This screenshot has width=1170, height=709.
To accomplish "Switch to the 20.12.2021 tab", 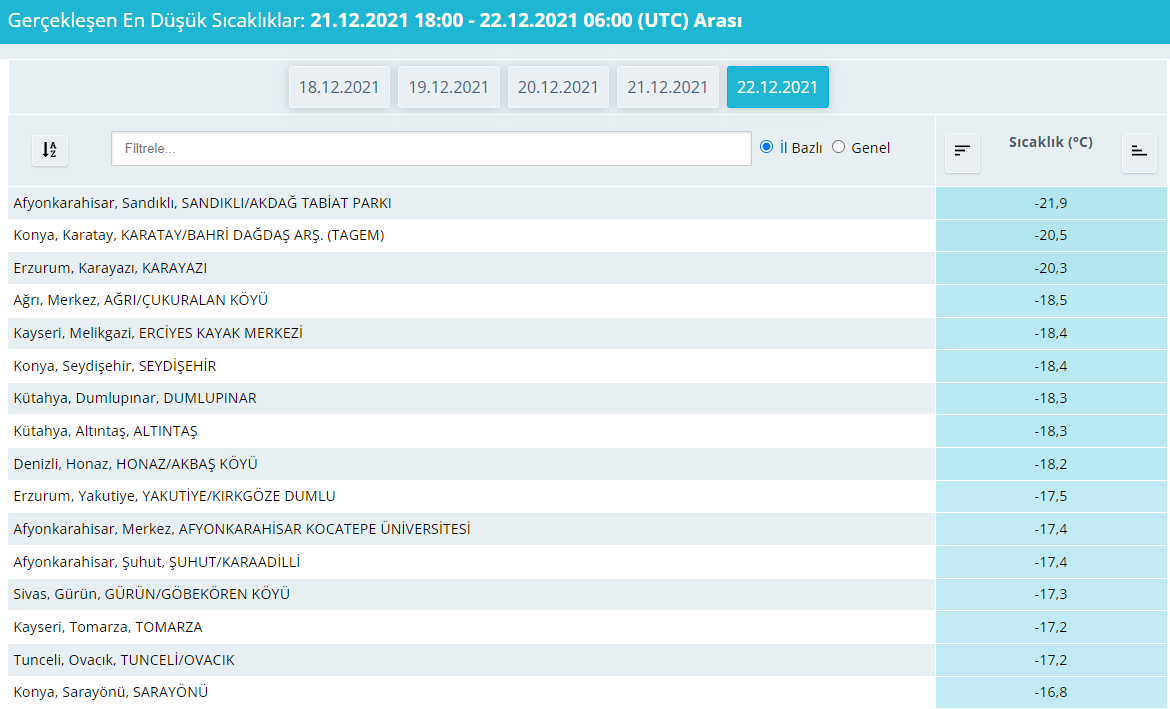I will pos(558,87).
